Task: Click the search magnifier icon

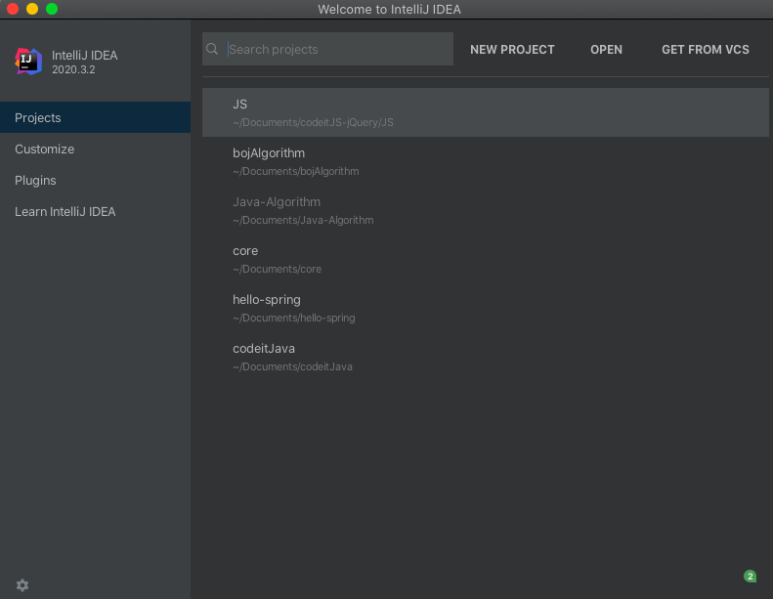Action: tap(212, 49)
